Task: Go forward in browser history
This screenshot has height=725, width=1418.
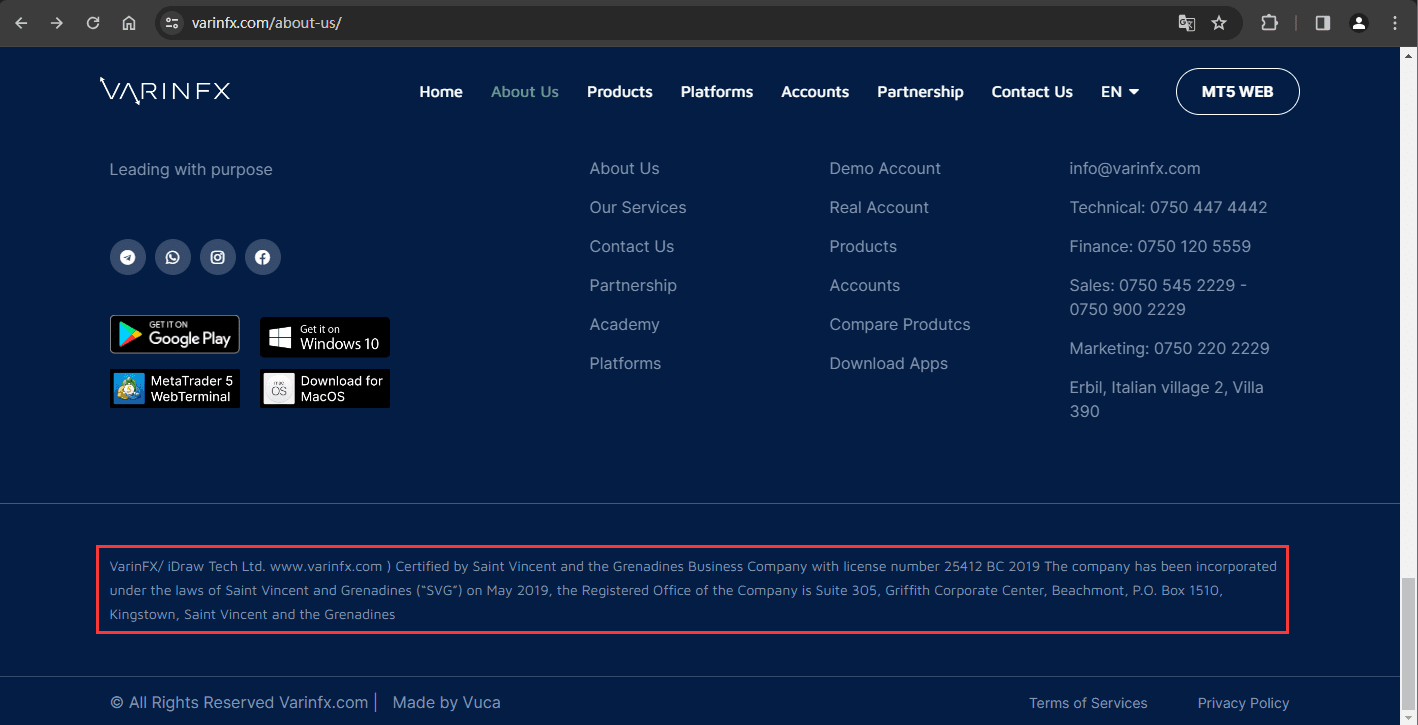Action: [57, 23]
